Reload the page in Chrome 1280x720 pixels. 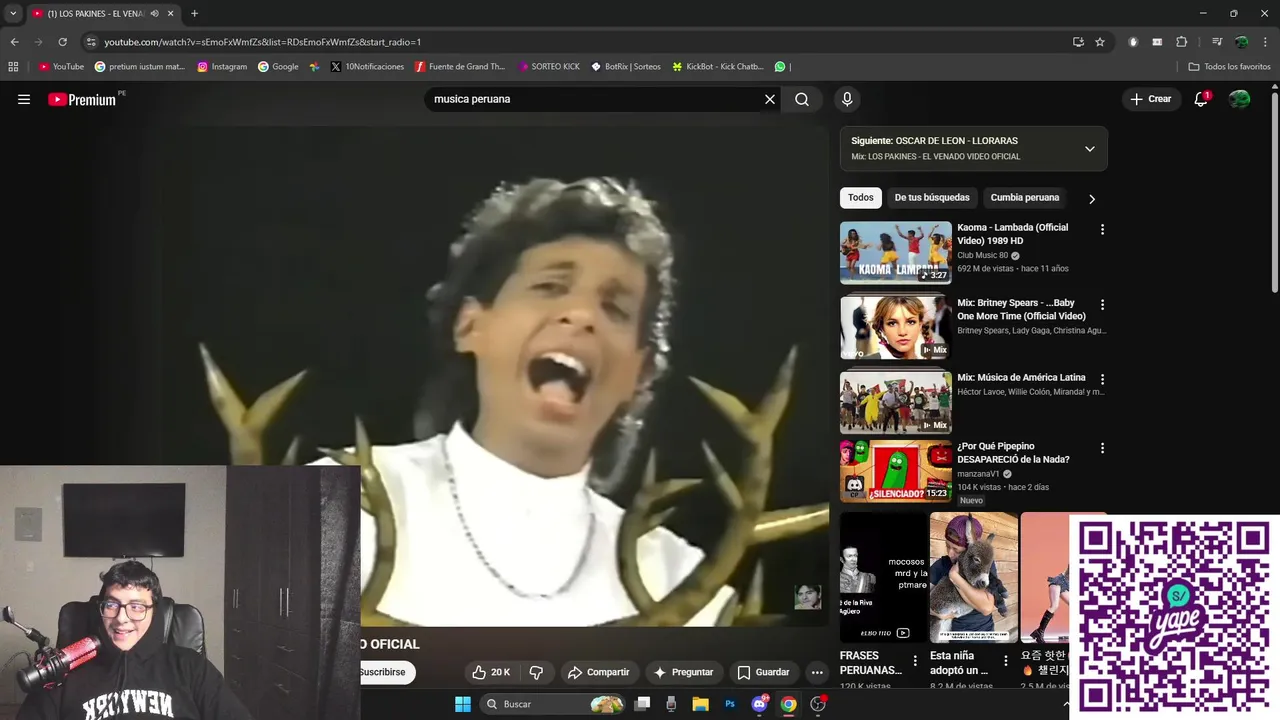pos(62,42)
